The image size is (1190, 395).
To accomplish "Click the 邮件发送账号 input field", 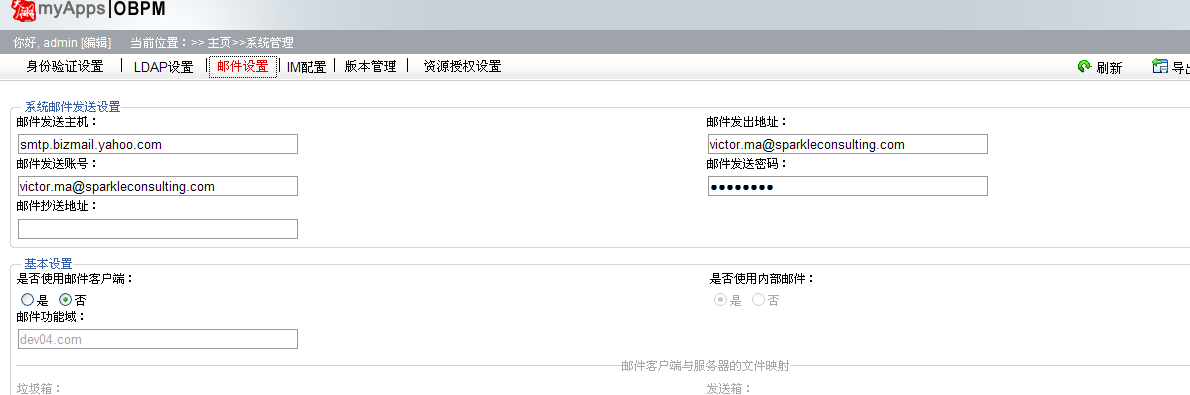I will tap(158, 186).
